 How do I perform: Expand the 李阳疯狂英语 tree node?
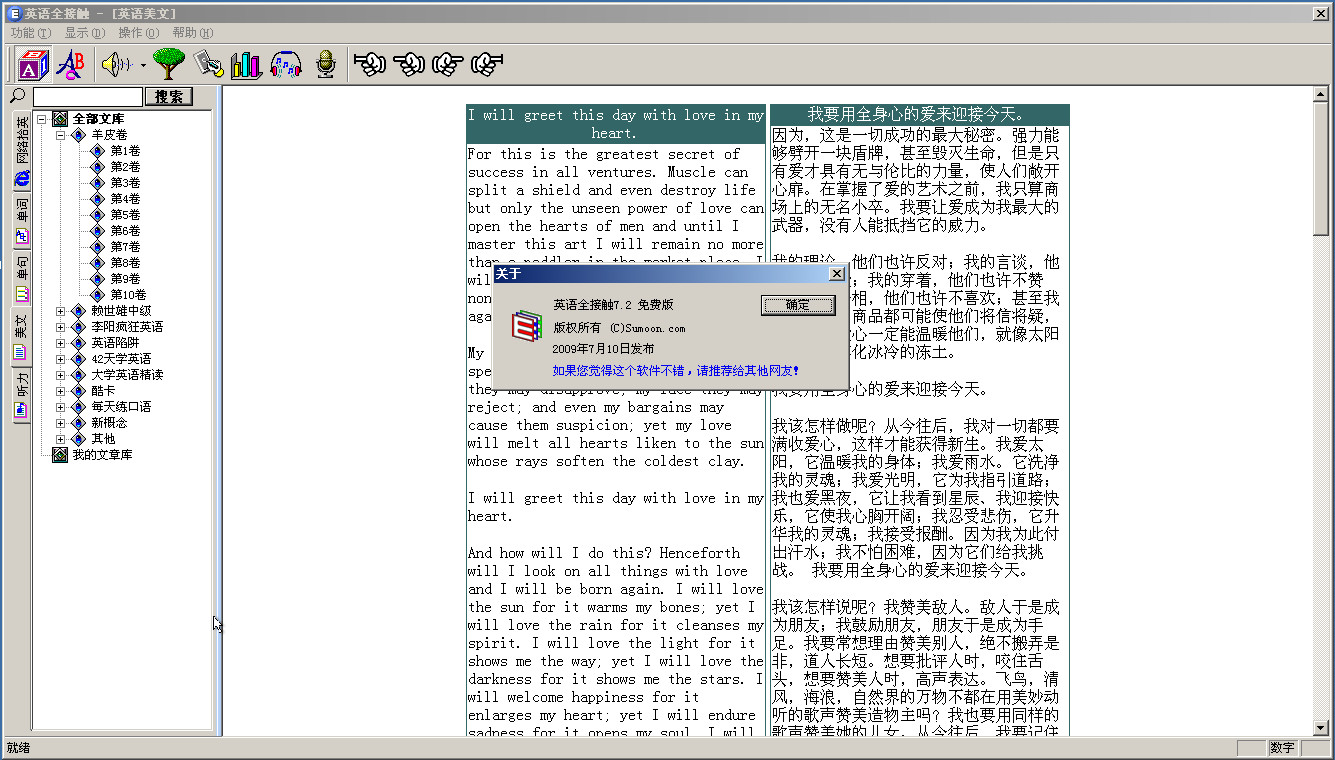(60, 327)
